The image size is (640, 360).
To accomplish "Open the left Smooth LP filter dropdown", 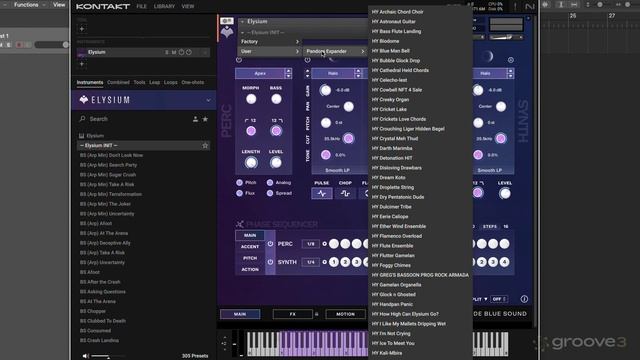I will pos(337,170).
